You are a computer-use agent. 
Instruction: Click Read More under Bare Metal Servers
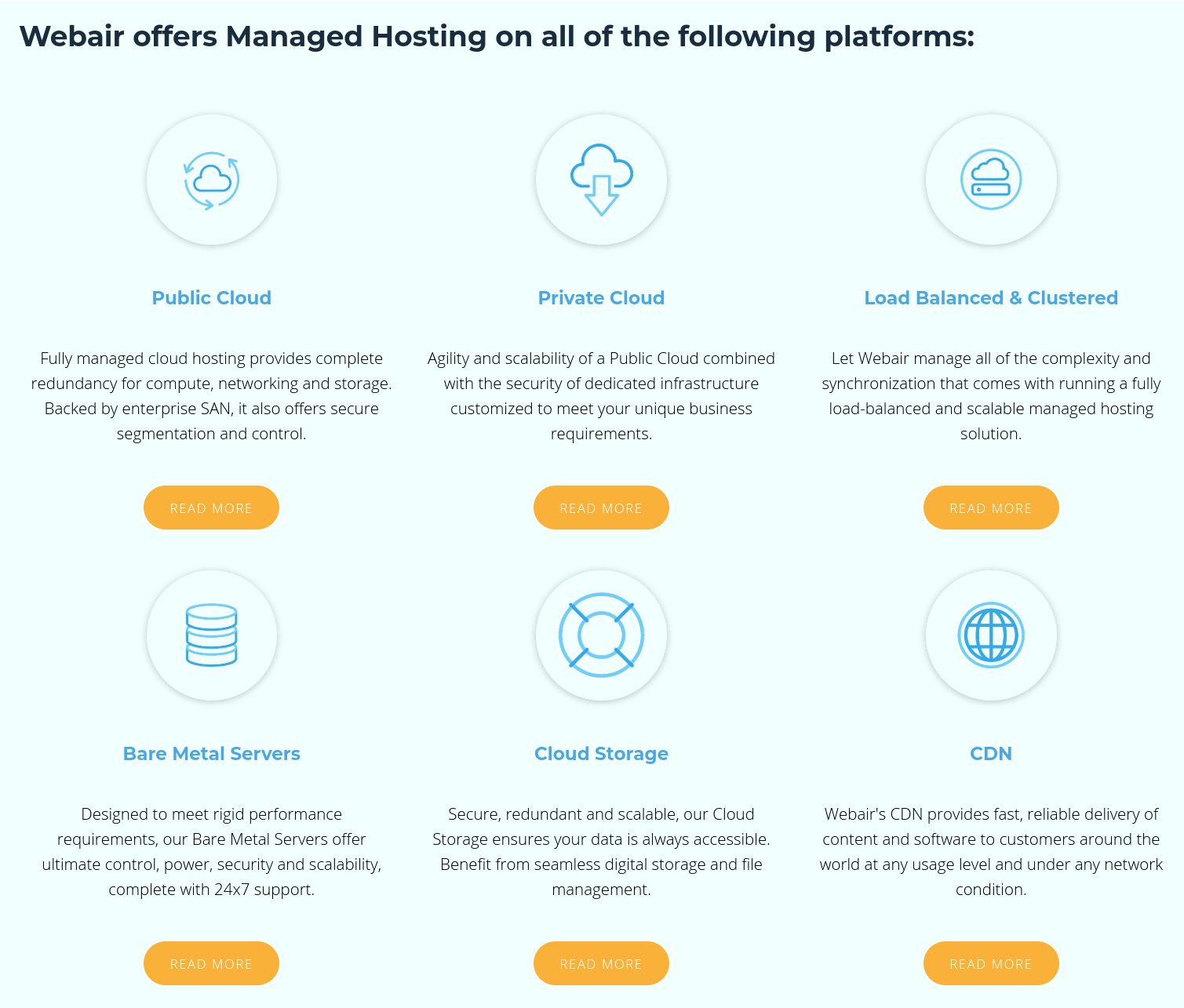point(211,963)
